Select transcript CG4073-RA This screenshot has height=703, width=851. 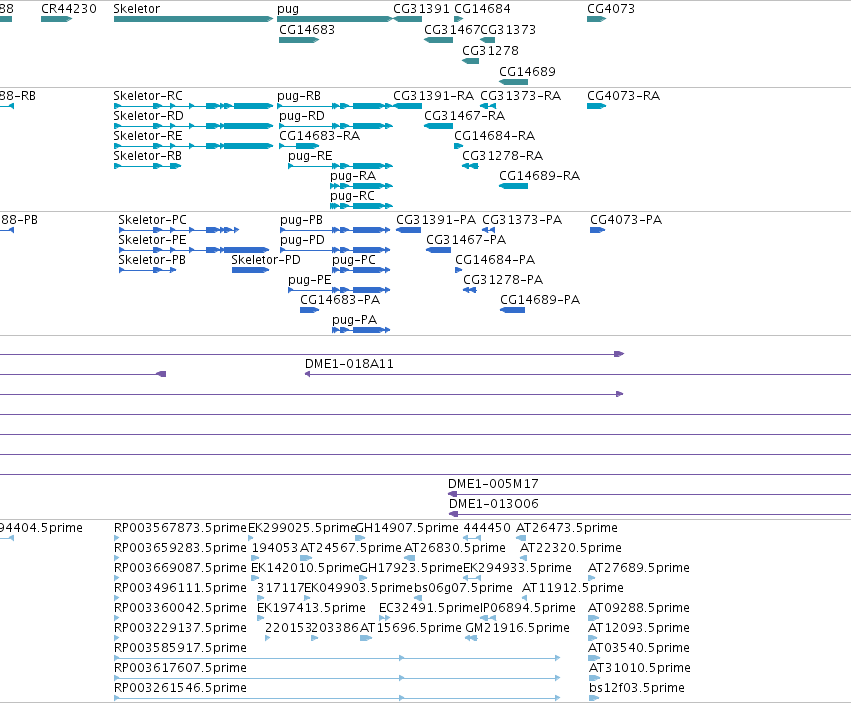[624, 96]
